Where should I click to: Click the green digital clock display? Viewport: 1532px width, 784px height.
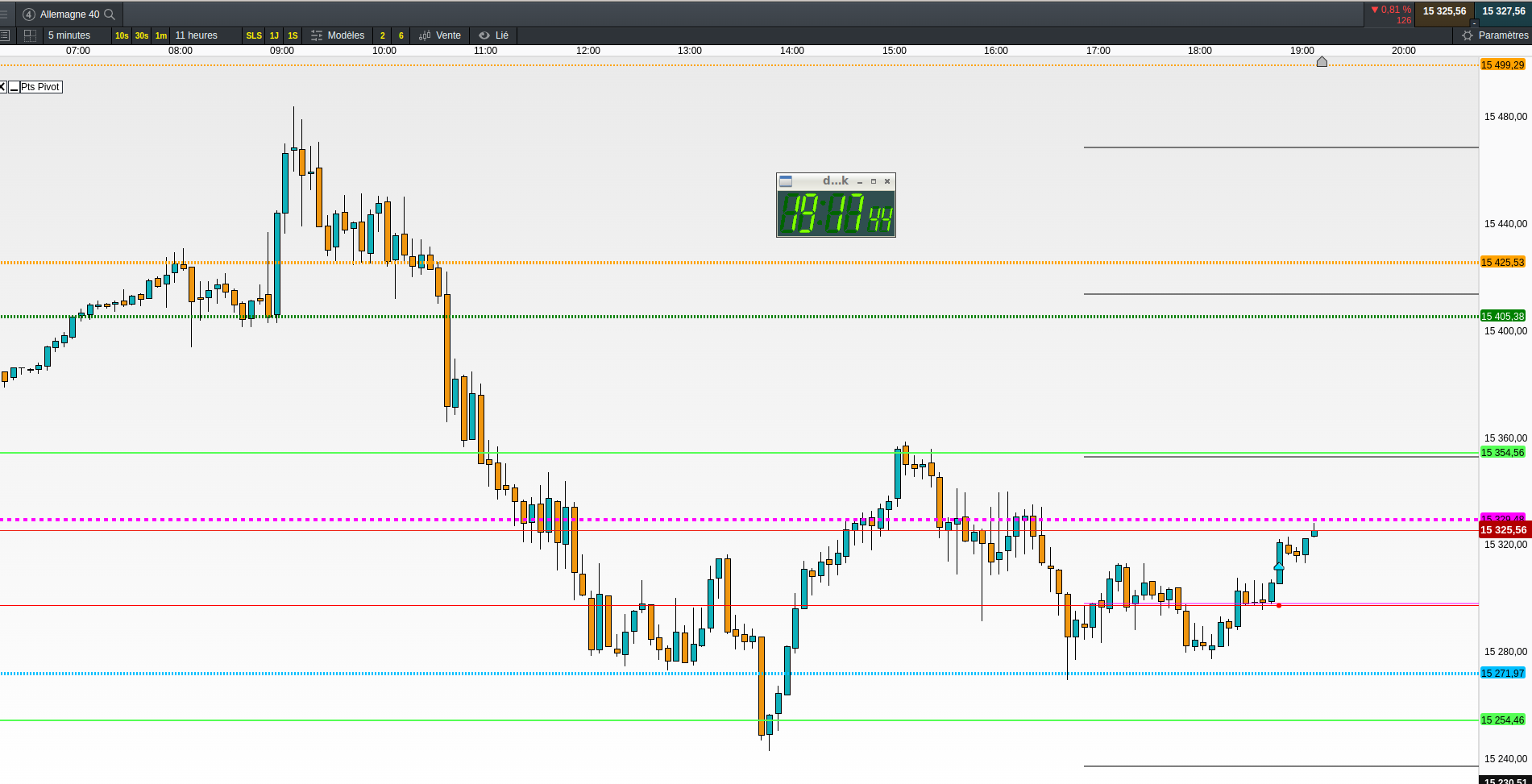coord(836,213)
